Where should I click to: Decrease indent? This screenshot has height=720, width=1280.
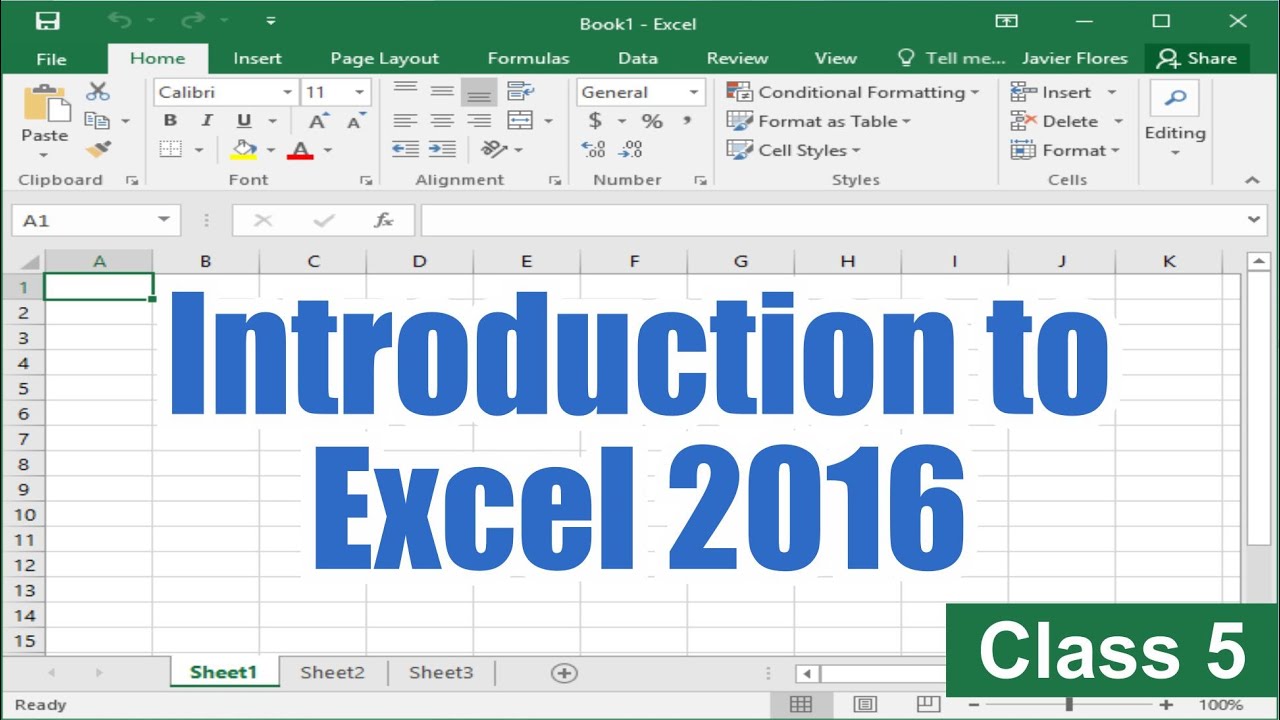[x=405, y=149]
